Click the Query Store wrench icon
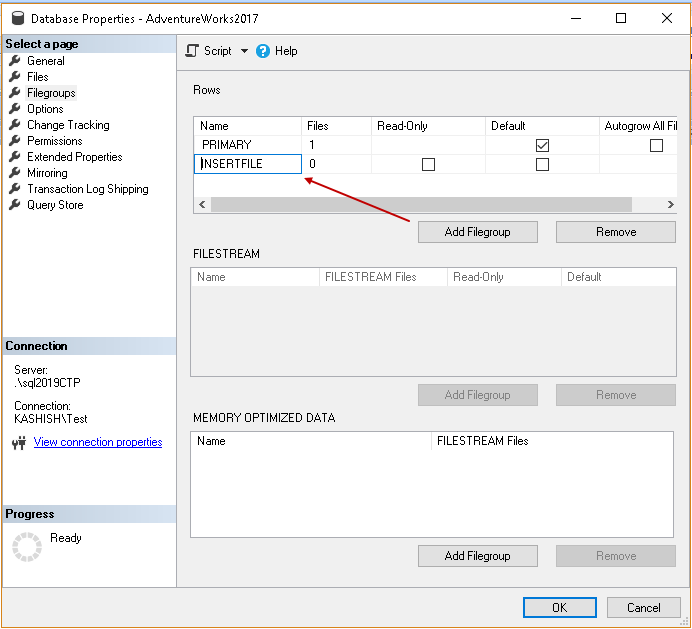 point(15,204)
